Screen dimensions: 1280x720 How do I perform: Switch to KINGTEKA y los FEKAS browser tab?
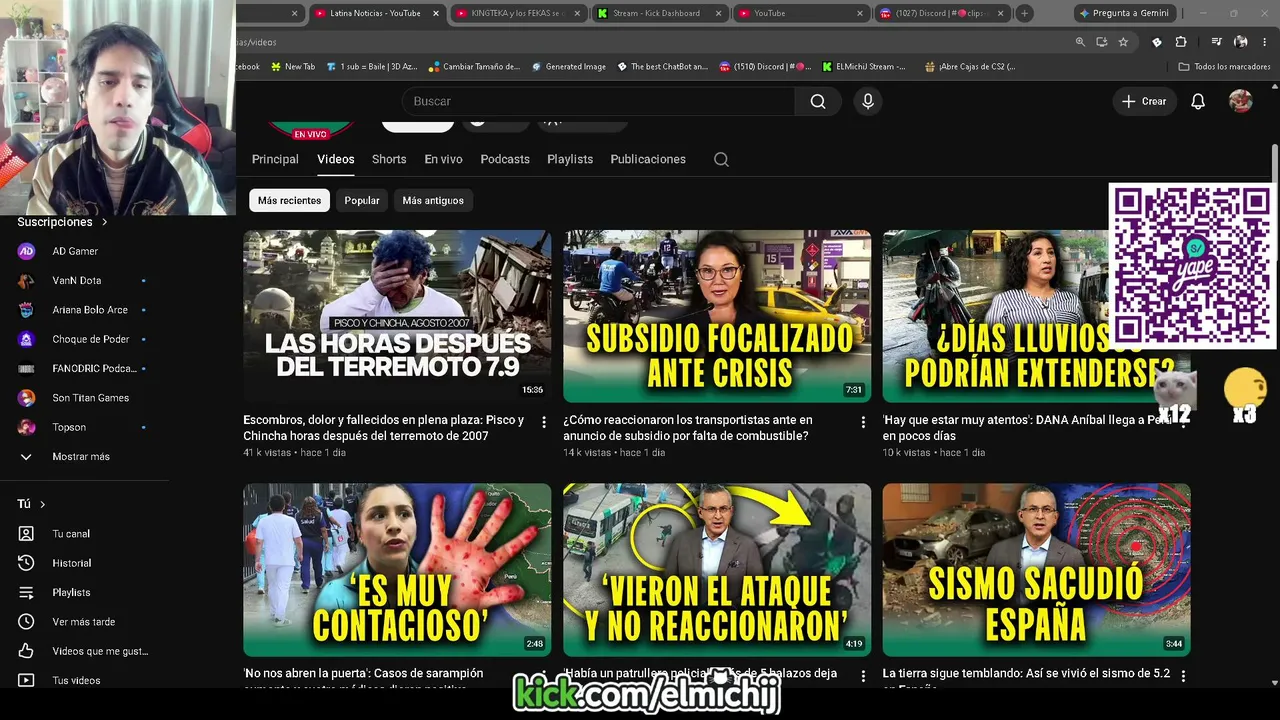point(517,13)
